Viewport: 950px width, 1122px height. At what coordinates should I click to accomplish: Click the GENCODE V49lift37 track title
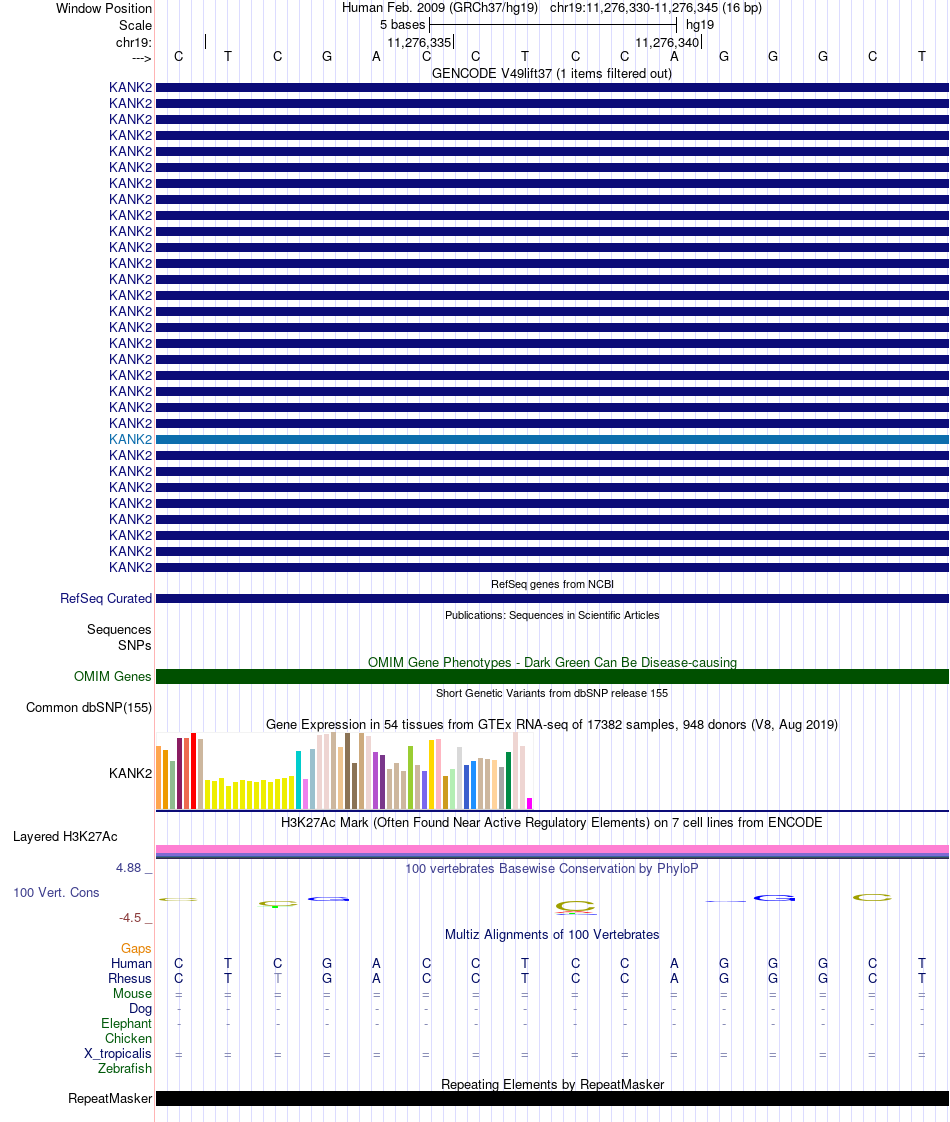click(552, 73)
